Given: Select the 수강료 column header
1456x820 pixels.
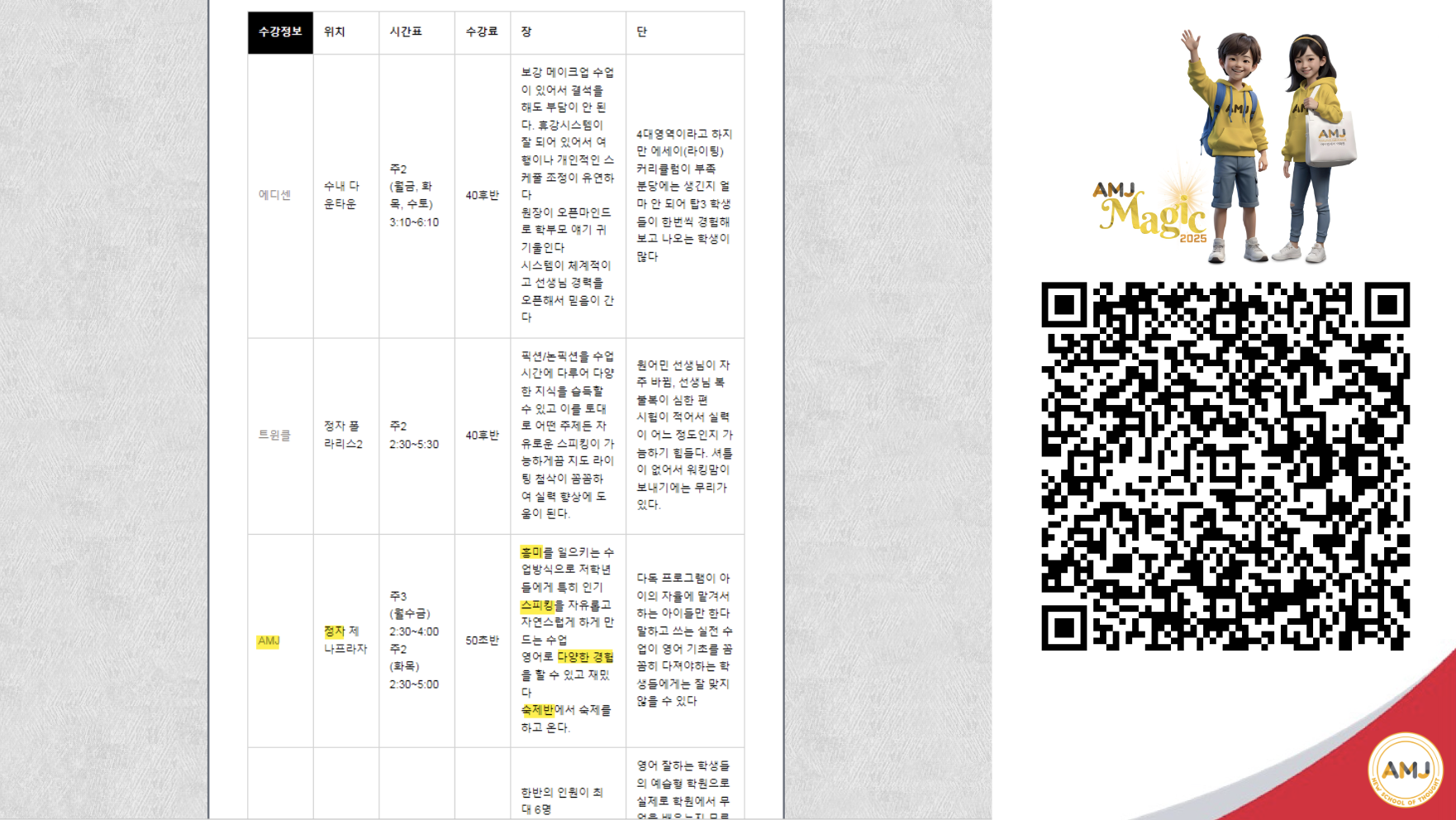Looking at the screenshot, I should tap(482, 32).
